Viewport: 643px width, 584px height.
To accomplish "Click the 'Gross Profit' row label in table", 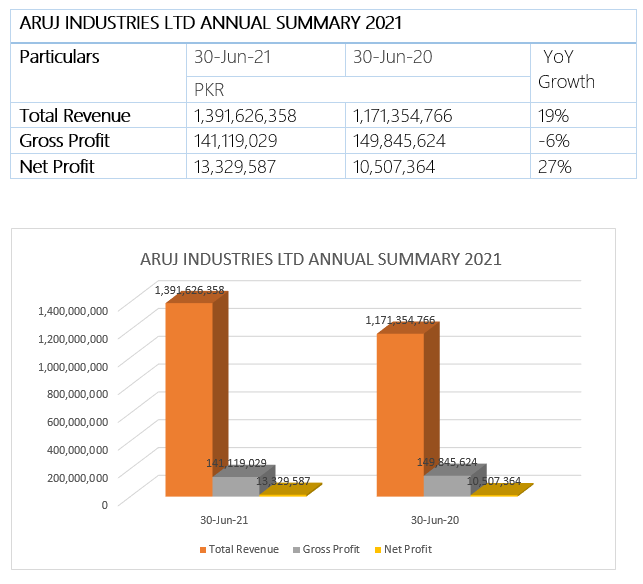I will 64,141.
